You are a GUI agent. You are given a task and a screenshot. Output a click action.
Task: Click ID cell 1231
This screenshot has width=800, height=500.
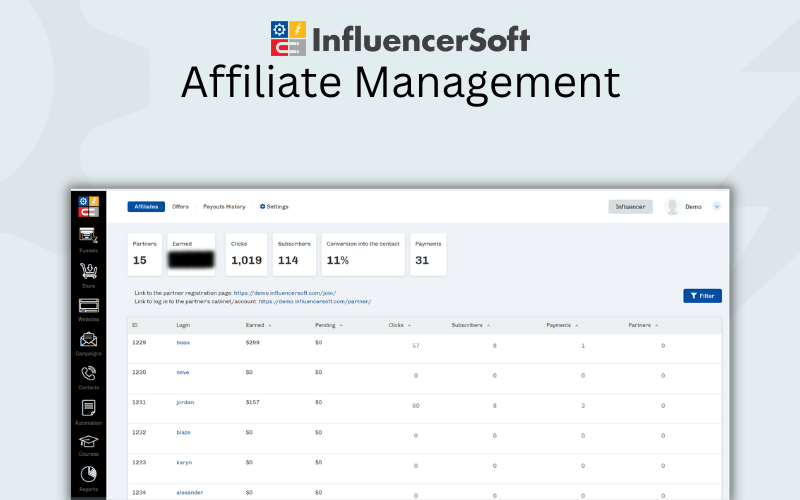[x=139, y=403]
